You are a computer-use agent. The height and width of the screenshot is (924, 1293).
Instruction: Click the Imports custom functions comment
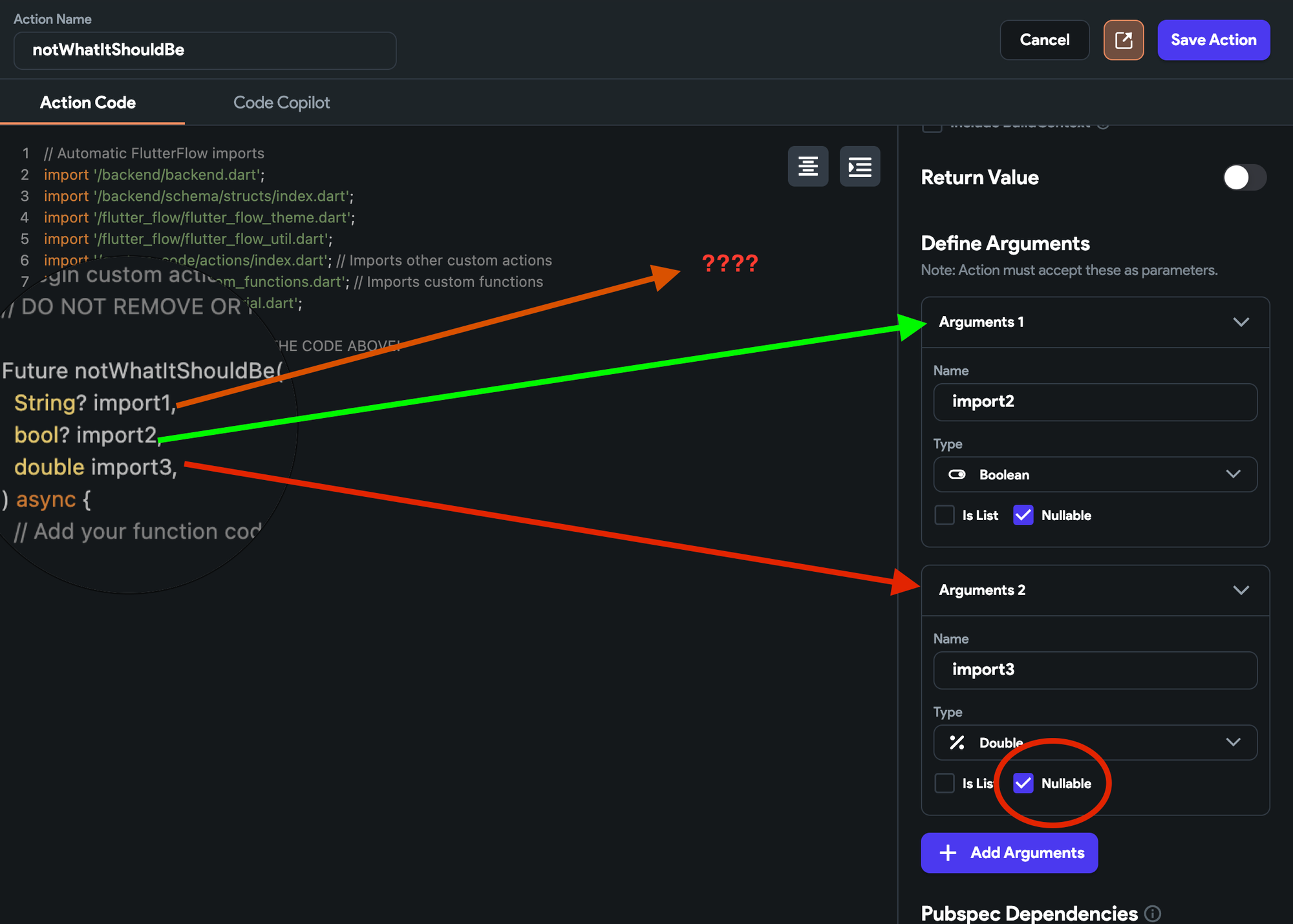449,282
